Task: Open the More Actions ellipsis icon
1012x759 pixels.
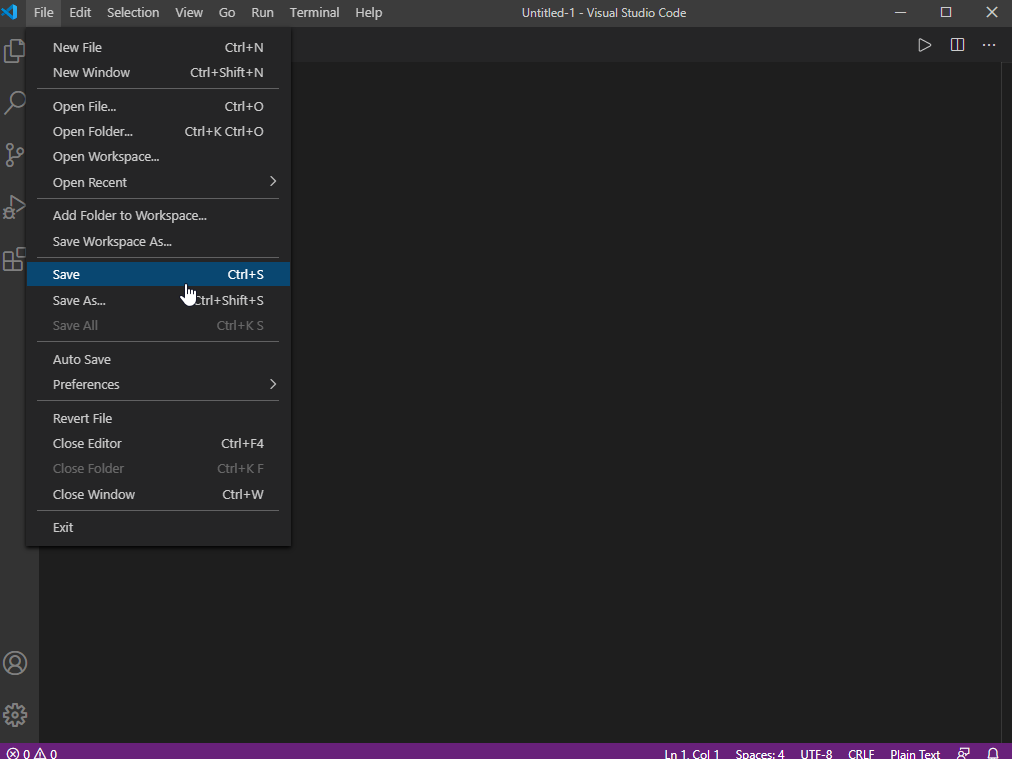Action: (x=989, y=45)
